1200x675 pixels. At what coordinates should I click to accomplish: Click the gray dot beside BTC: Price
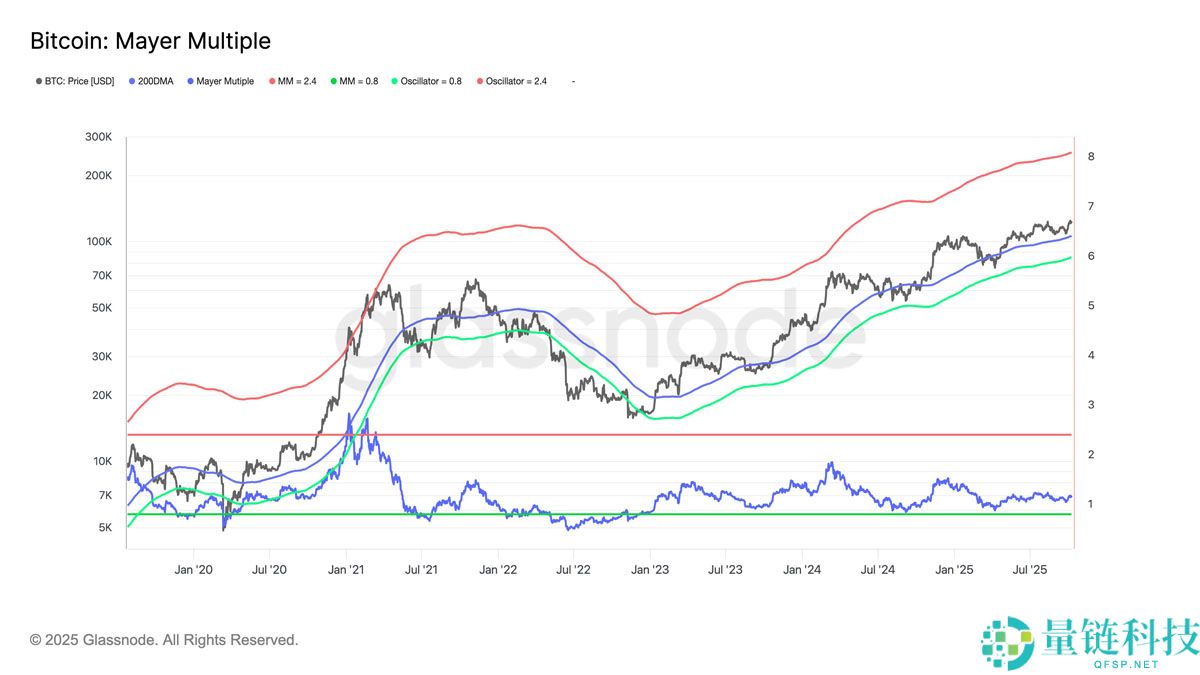(38, 81)
